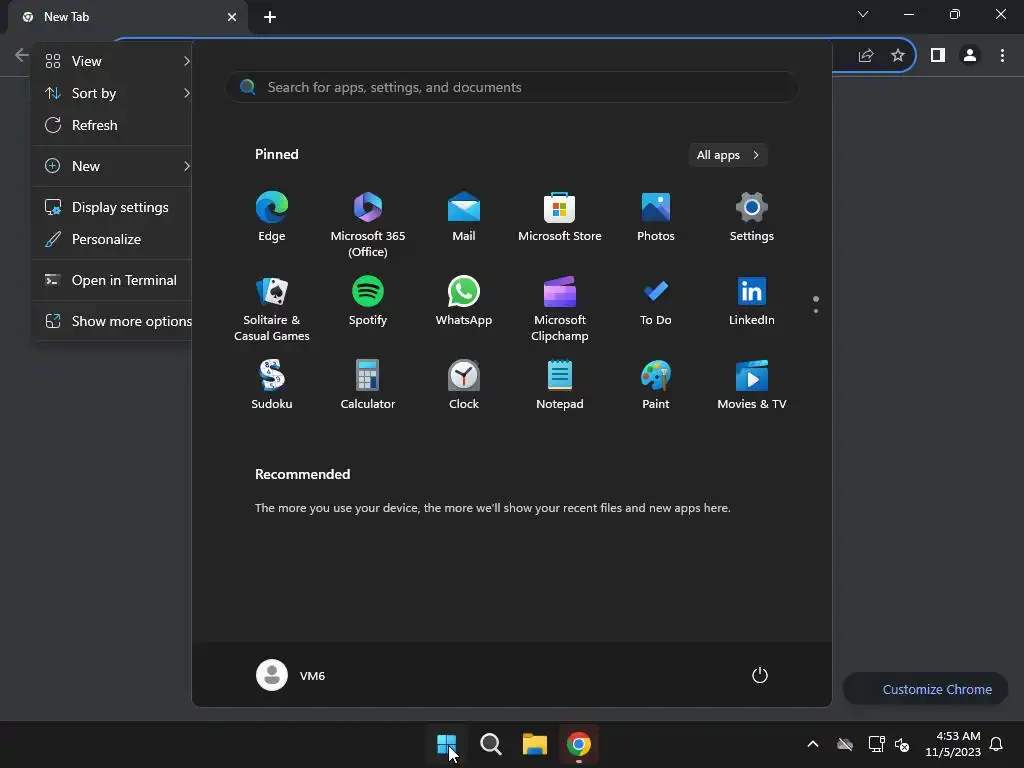Click Show more options entry

click(x=112, y=321)
